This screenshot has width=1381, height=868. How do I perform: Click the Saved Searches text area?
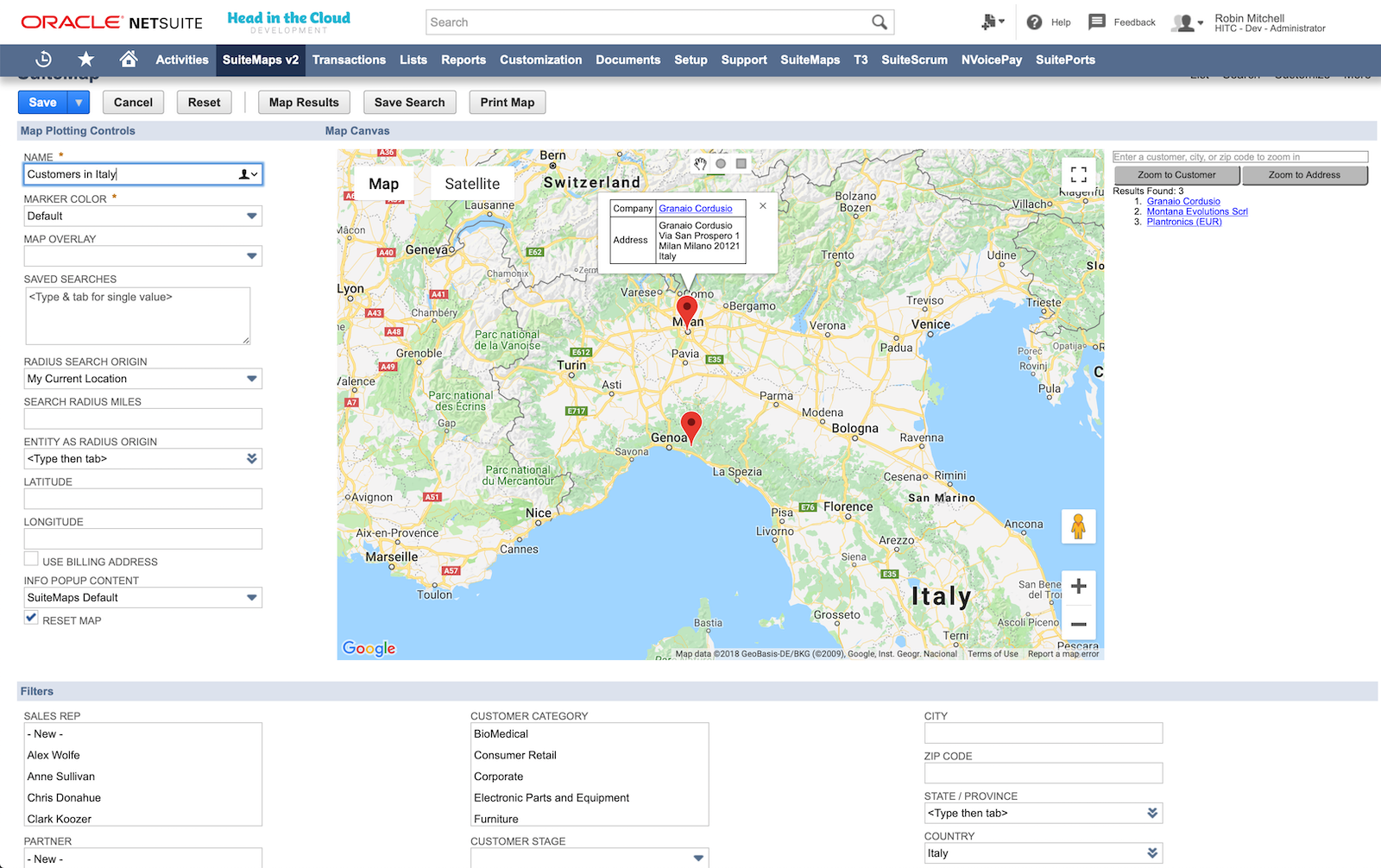(x=137, y=316)
